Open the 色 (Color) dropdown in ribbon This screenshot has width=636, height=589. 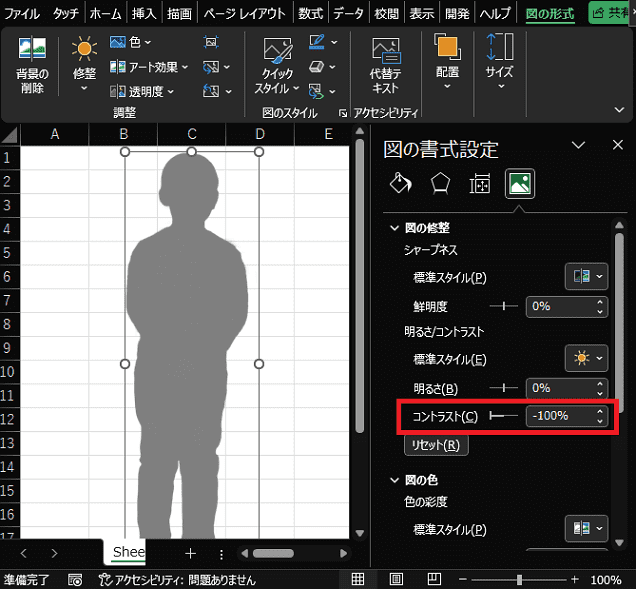(131, 42)
